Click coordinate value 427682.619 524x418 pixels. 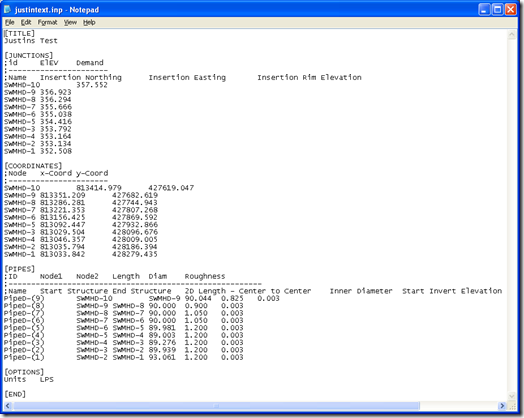point(135,195)
